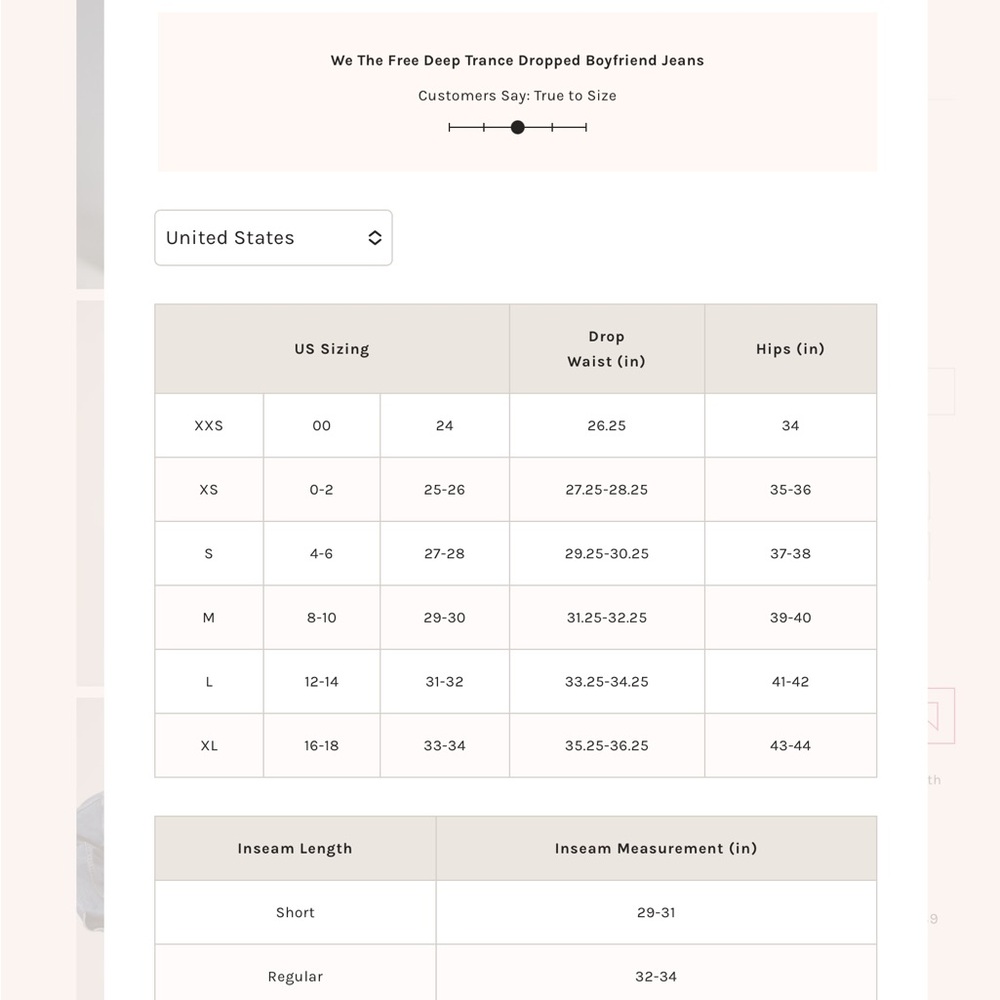The height and width of the screenshot is (1000, 1000).
Task: Click the 31-32 waist size cell
Action: pyautogui.click(x=445, y=682)
